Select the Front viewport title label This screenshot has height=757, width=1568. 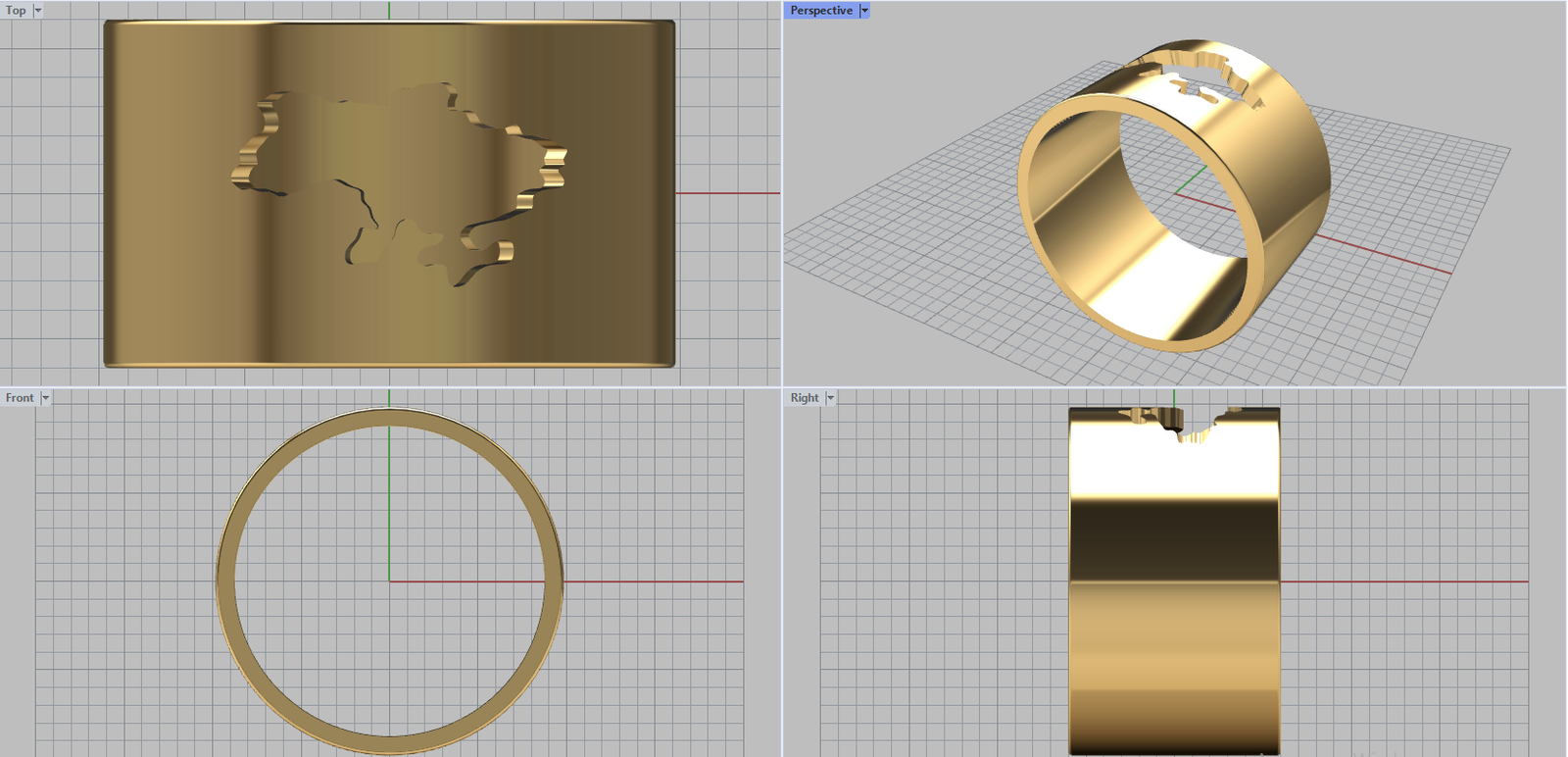point(20,398)
